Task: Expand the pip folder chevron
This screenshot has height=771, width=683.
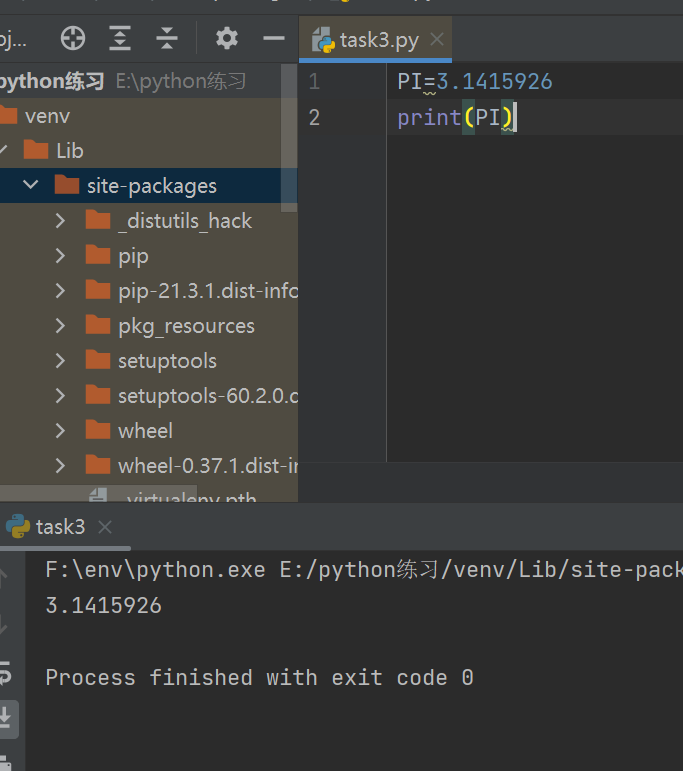Action: [60, 256]
